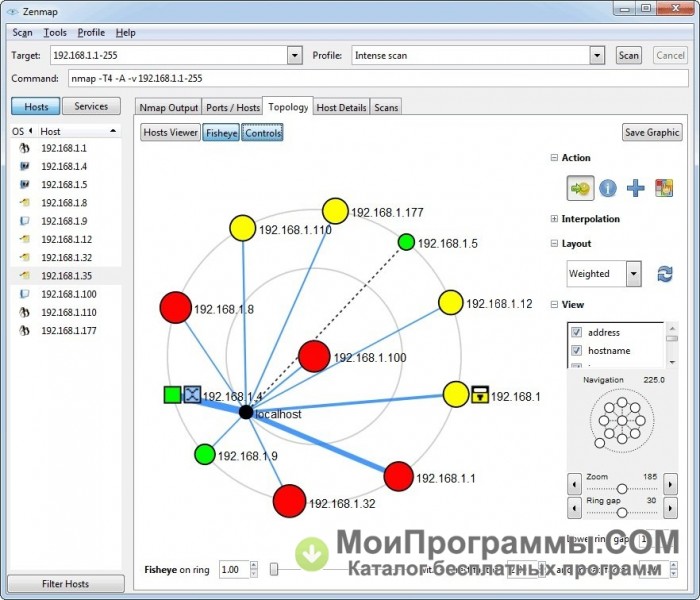The image size is (700, 600).
Task: Select the Fill region action icon
Action: tap(664, 188)
